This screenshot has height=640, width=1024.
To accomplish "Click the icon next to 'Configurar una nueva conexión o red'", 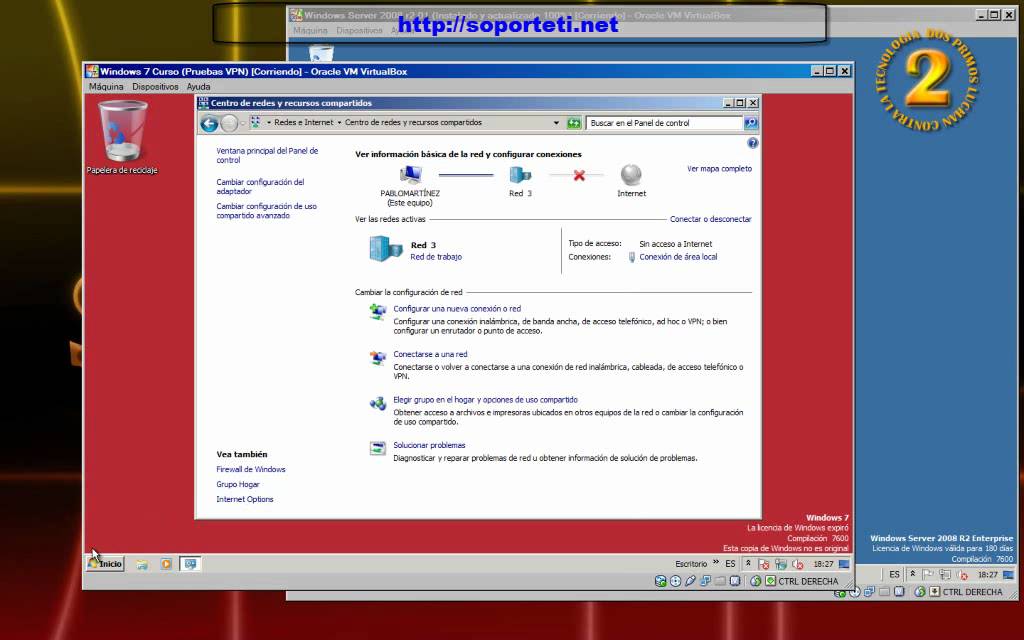I will click(x=377, y=312).
